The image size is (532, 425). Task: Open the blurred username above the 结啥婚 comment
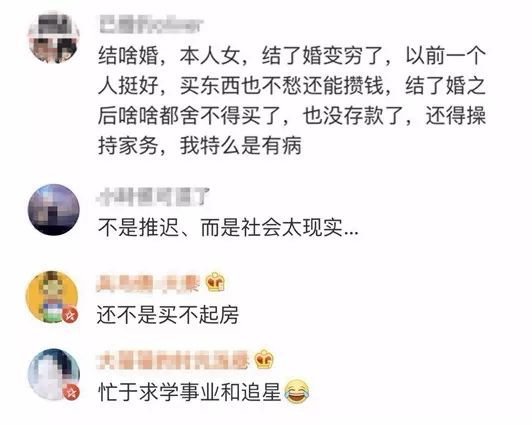tap(152, 25)
